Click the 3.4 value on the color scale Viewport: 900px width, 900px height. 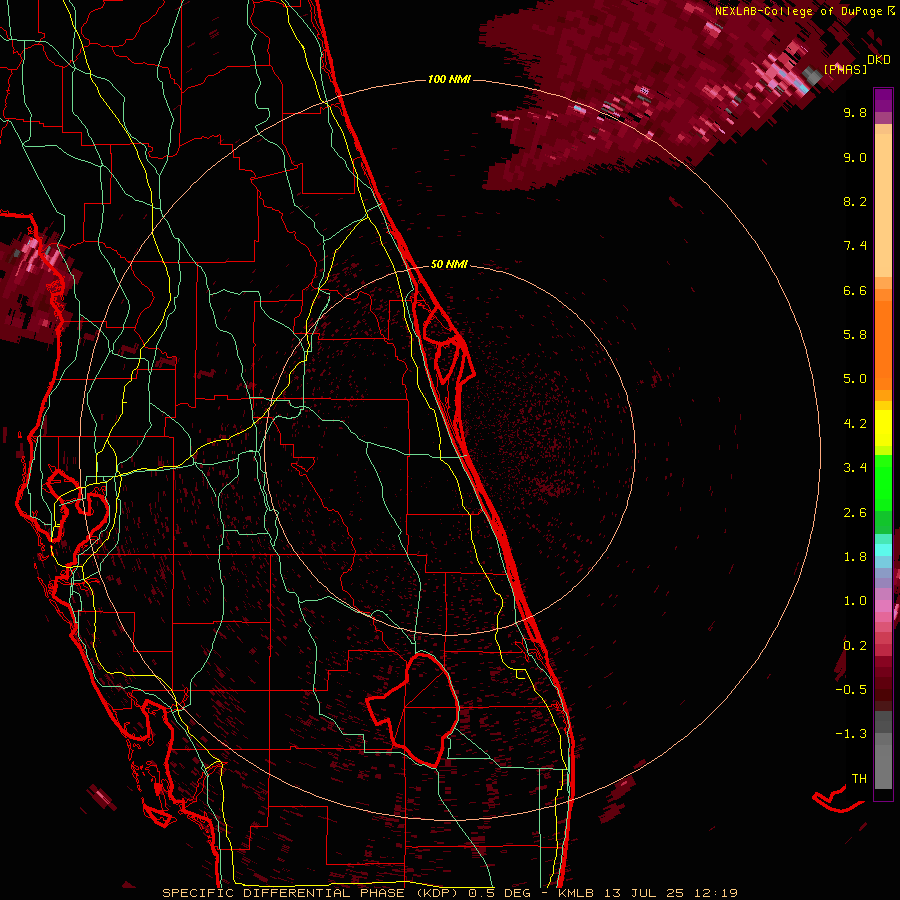tap(855, 468)
